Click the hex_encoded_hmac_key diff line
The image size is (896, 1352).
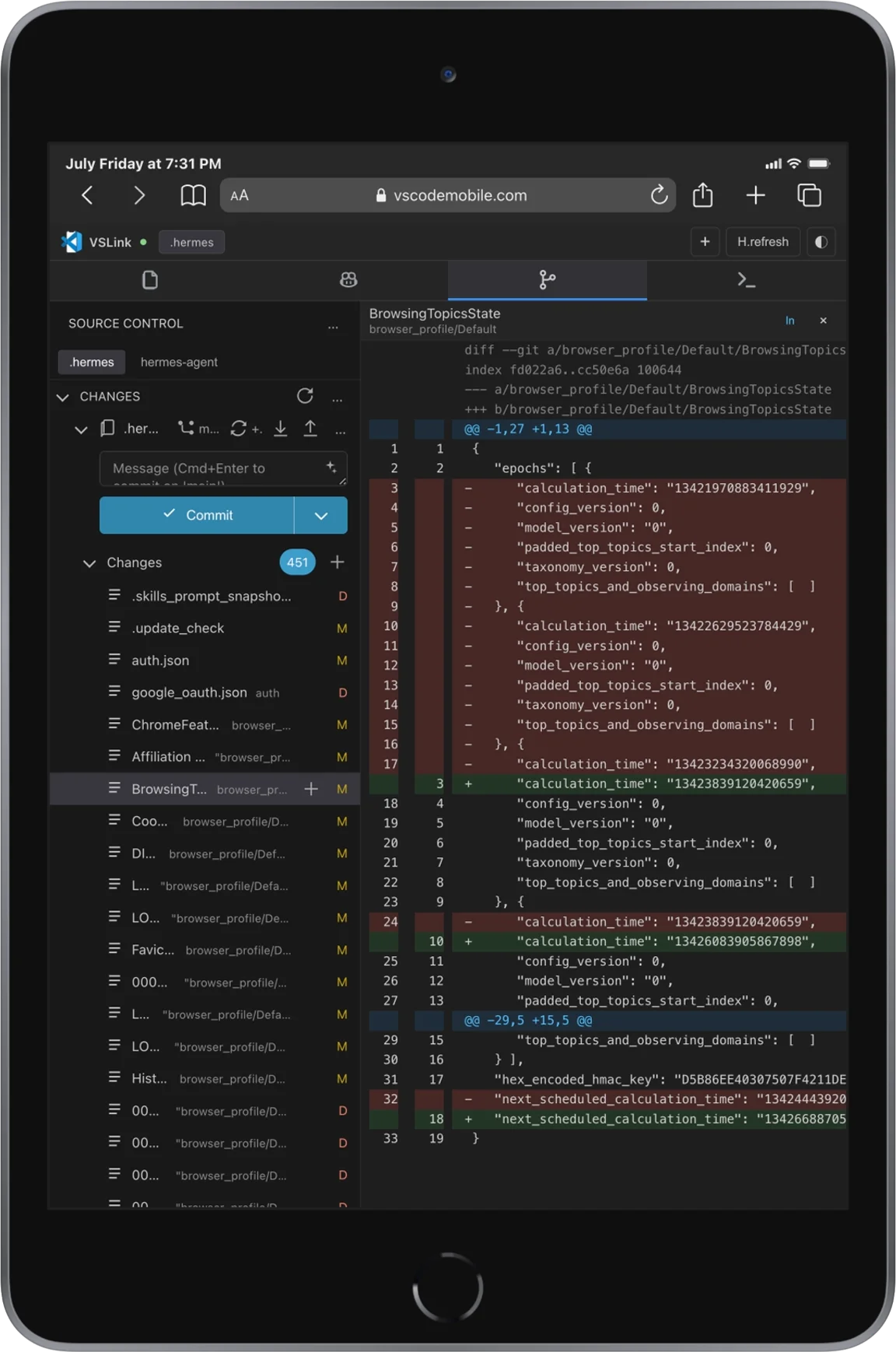(607, 1080)
